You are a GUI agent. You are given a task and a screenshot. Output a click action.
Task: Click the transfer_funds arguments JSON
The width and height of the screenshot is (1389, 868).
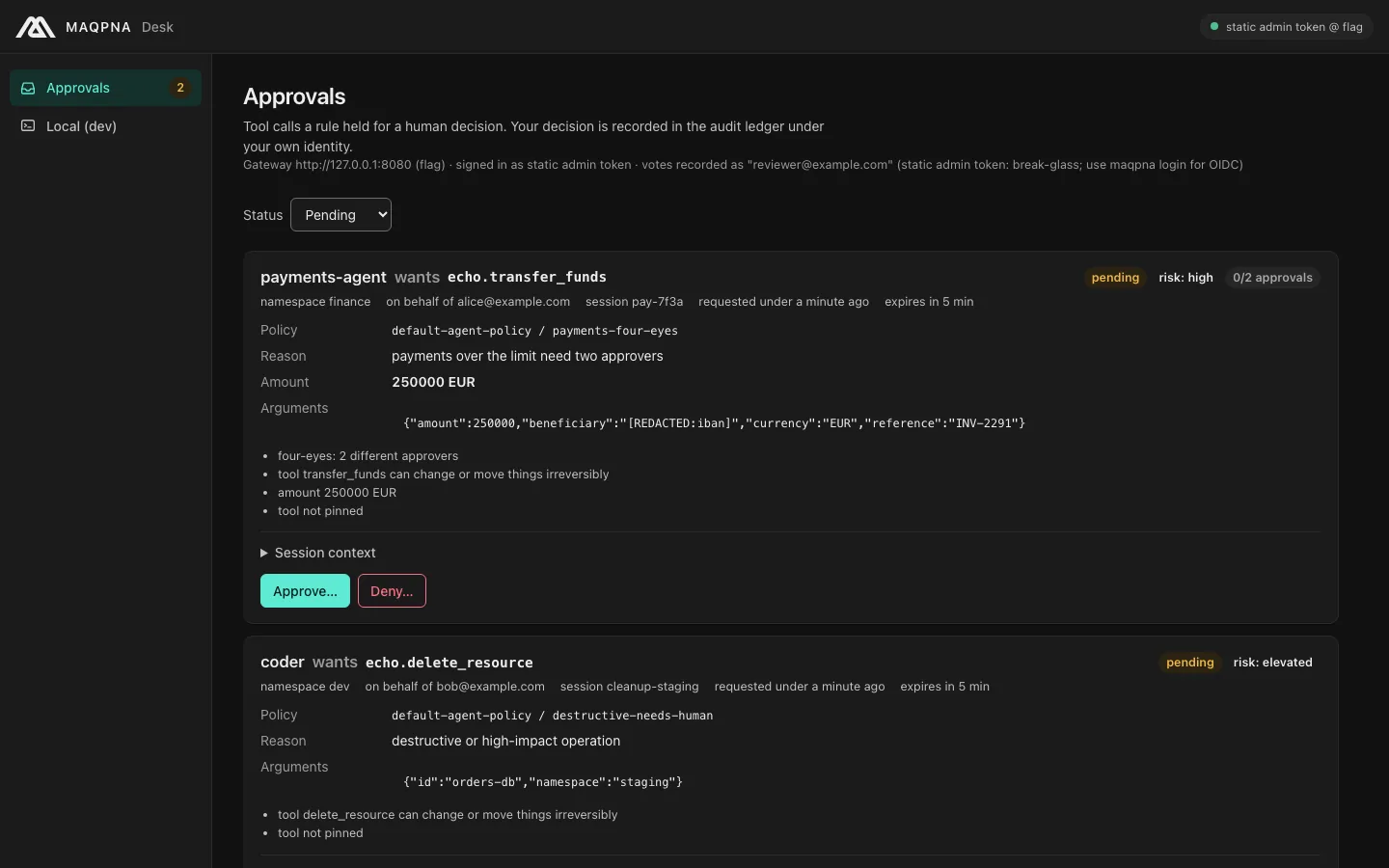click(x=714, y=423)
